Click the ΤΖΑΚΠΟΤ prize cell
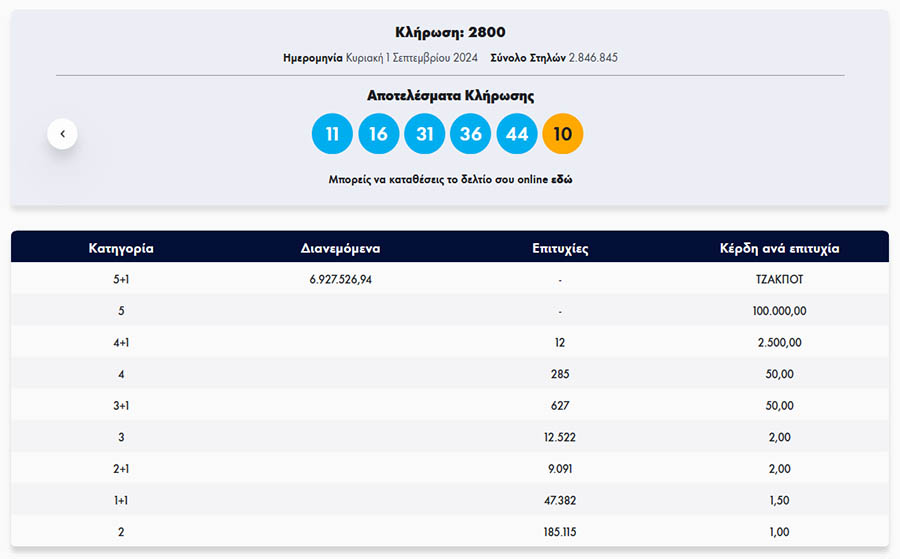This screenshot has width=900, height=559. tap(779, 280)
